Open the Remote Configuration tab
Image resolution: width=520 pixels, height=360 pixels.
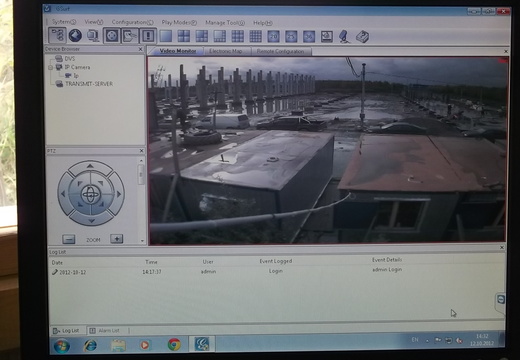(280, 52)
